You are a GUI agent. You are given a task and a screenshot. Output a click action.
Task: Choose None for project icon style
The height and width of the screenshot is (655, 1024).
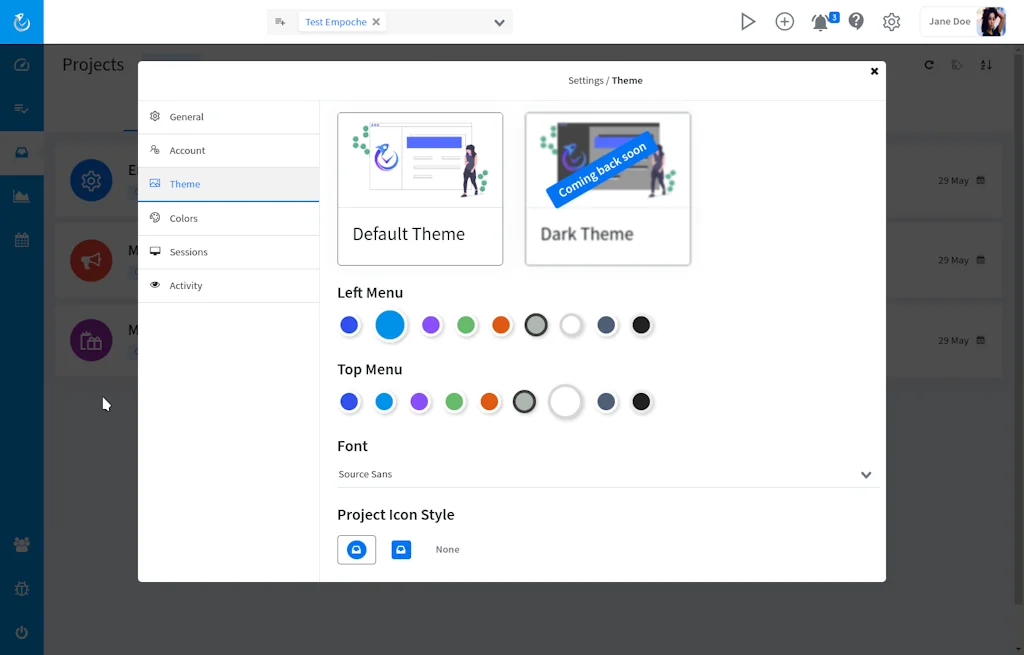[x=447, y=549]
